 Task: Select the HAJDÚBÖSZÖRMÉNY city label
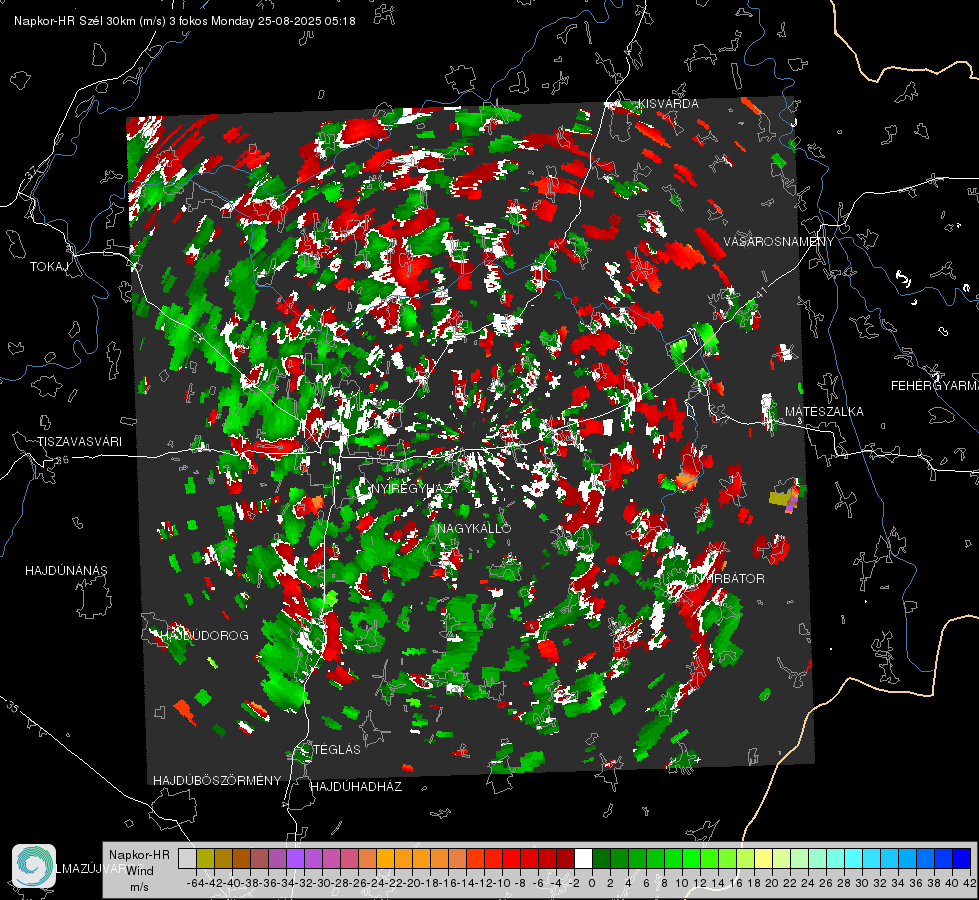point(217,781)
